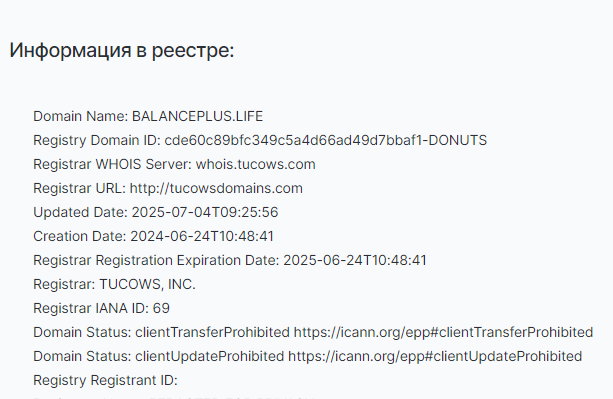Click Registrar IANA ID number 69

pyautogui.click(x=161, y=308)
